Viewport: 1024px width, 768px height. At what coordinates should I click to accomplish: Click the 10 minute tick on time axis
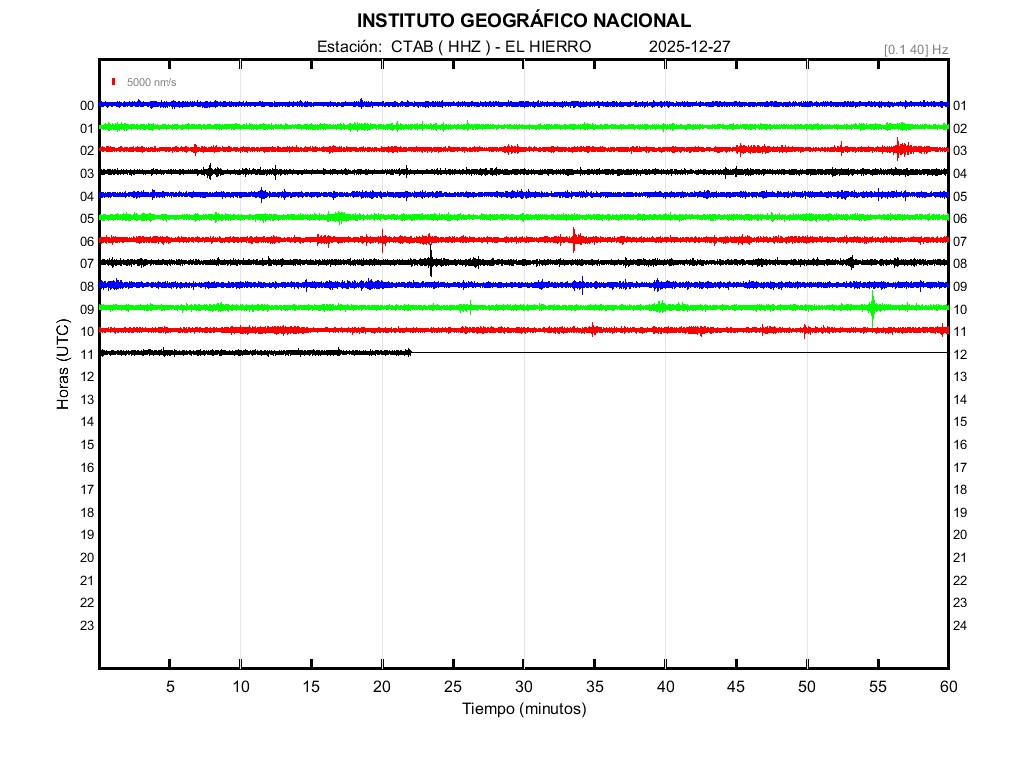(240, 686)
